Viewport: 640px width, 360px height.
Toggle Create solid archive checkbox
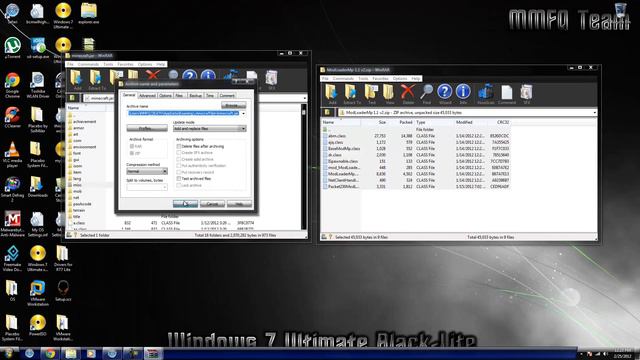click(x=178, y=159)
